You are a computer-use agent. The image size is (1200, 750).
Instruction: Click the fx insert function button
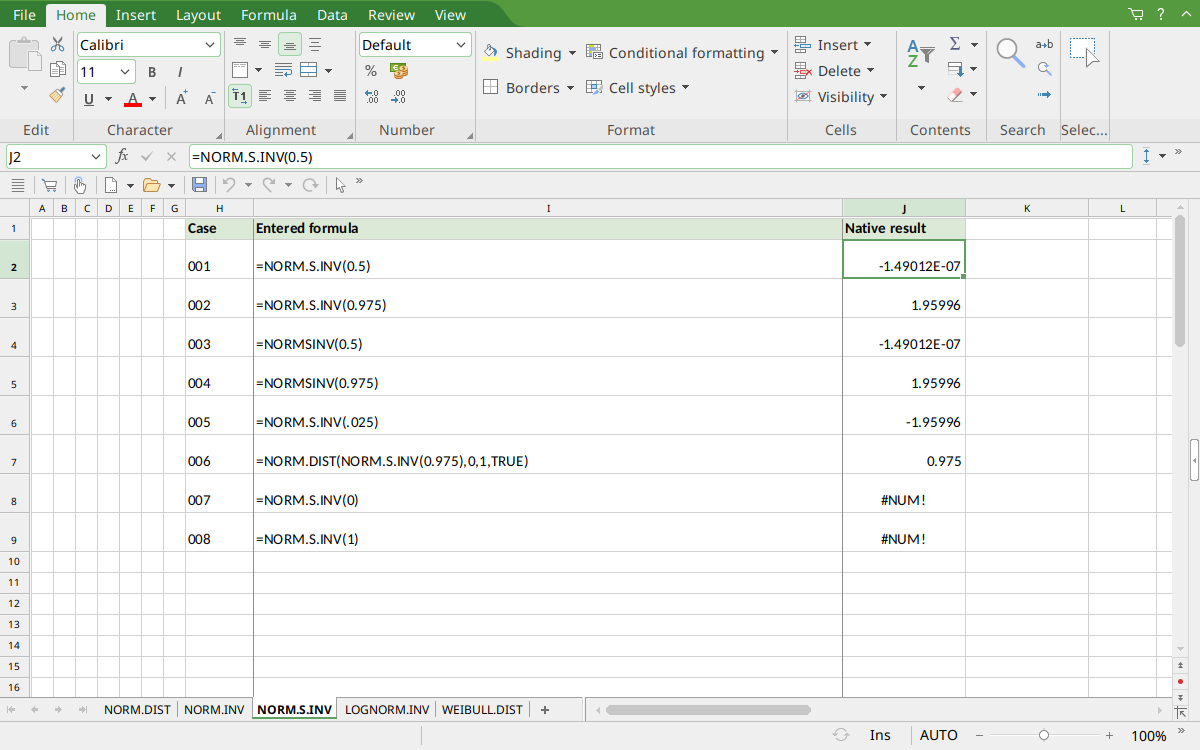(x=122, y=157)
